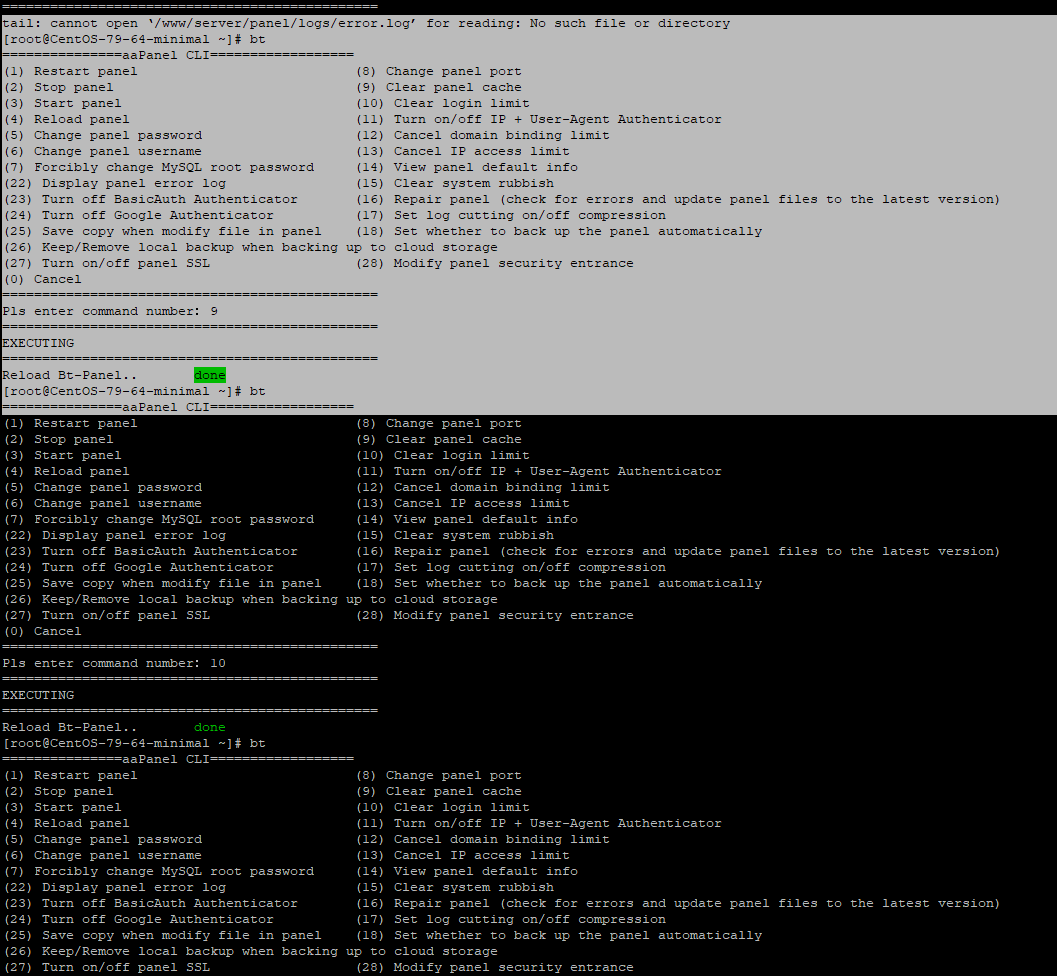
Task: Click '(28) Modify panel security entrance' in gray menu
Action: [x=495, y=264]
